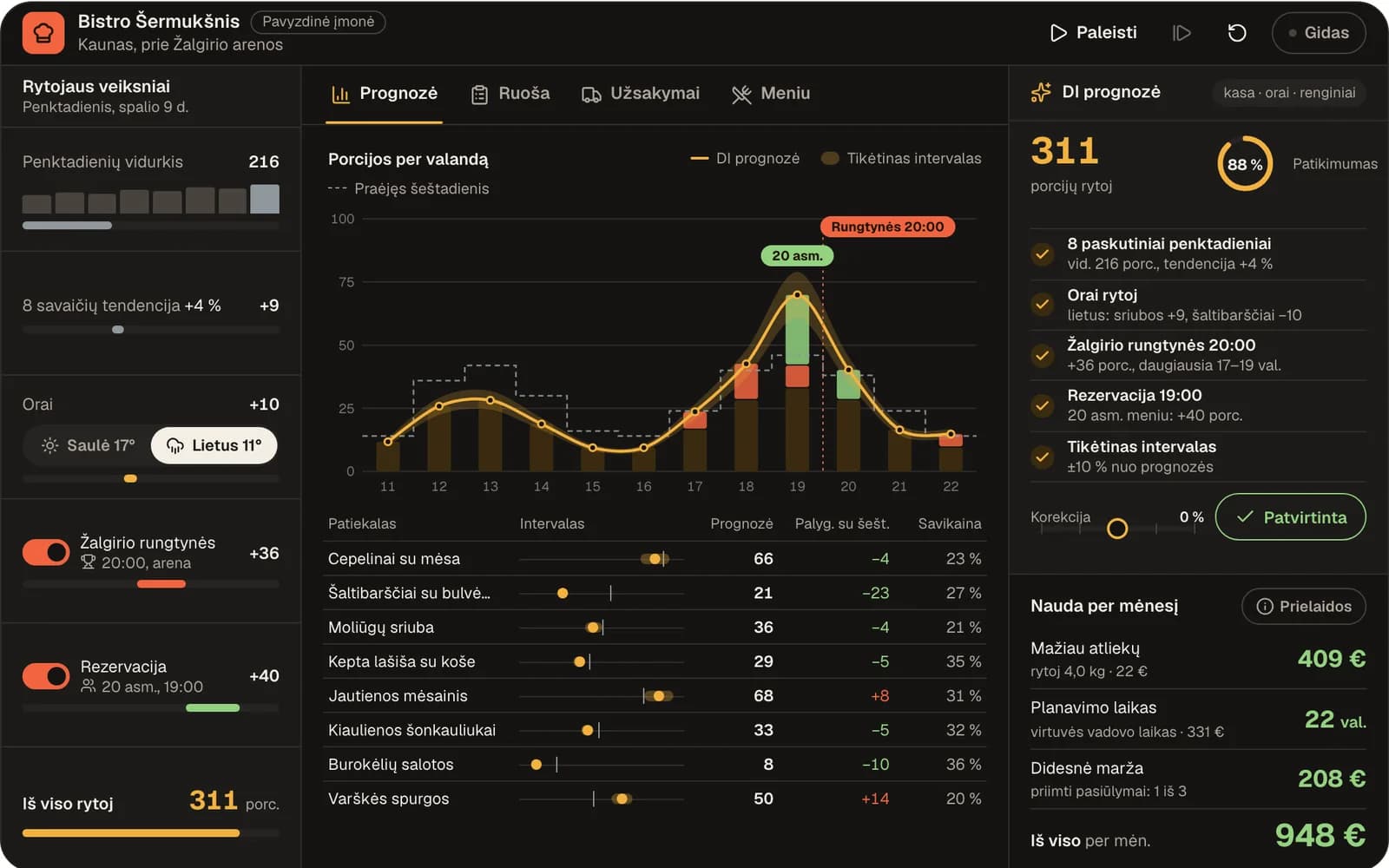Click the check icon for Žalgirio rungtynės 20:00
This screenshot has width=1389, height=868.
(1042, 355)
